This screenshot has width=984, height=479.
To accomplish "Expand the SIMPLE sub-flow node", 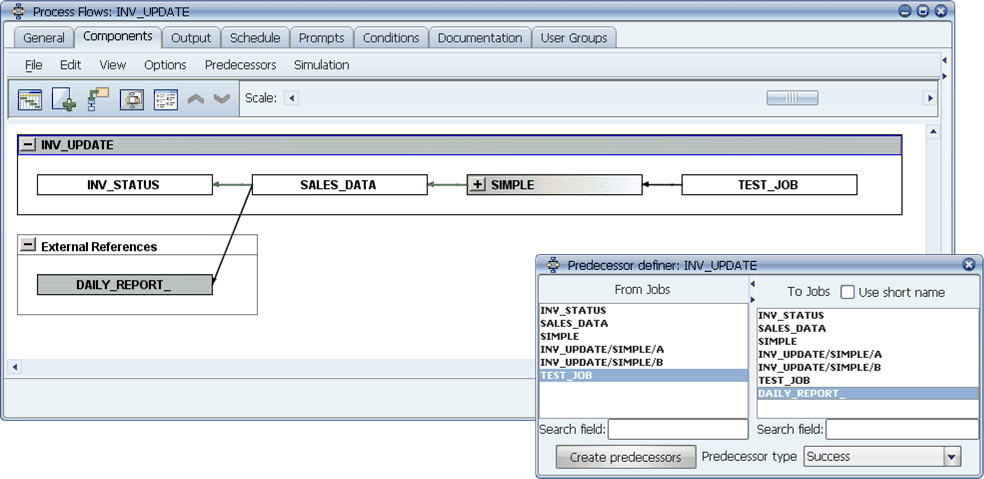I will pos(478,185).
